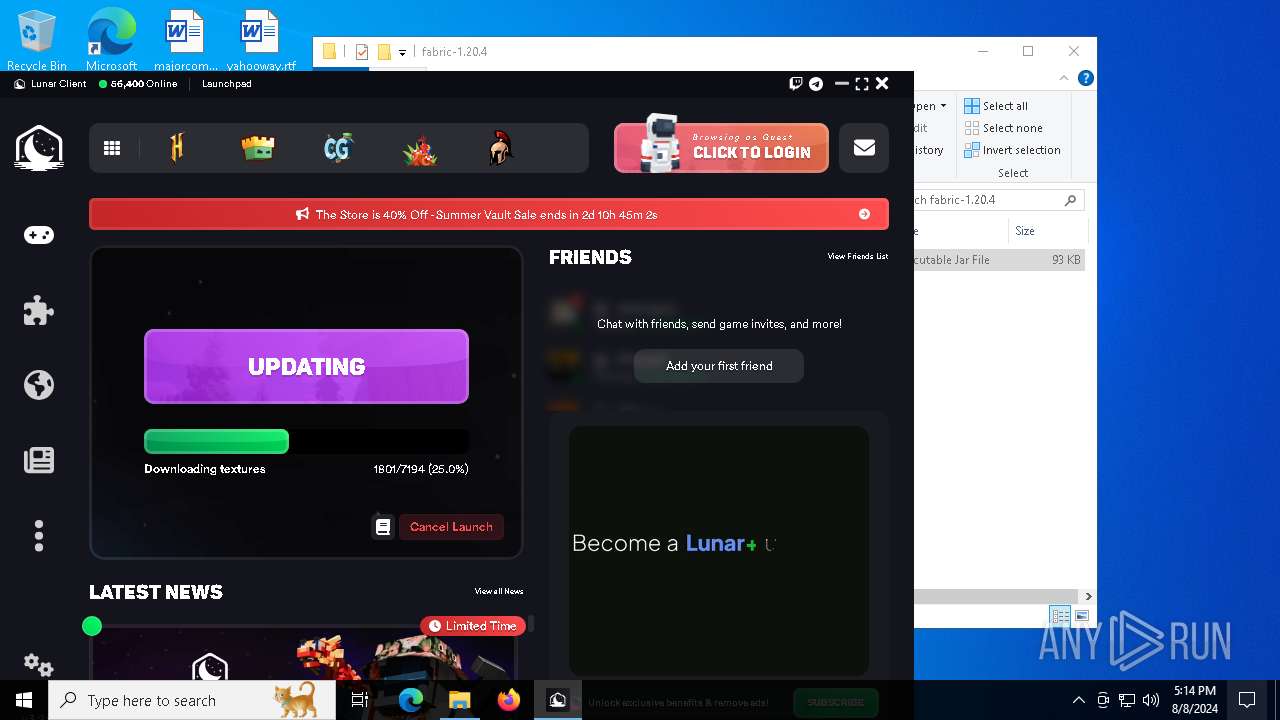Open the globe servers section
The width and height of the screenshot is (1280, 720).
click(39, 385)
